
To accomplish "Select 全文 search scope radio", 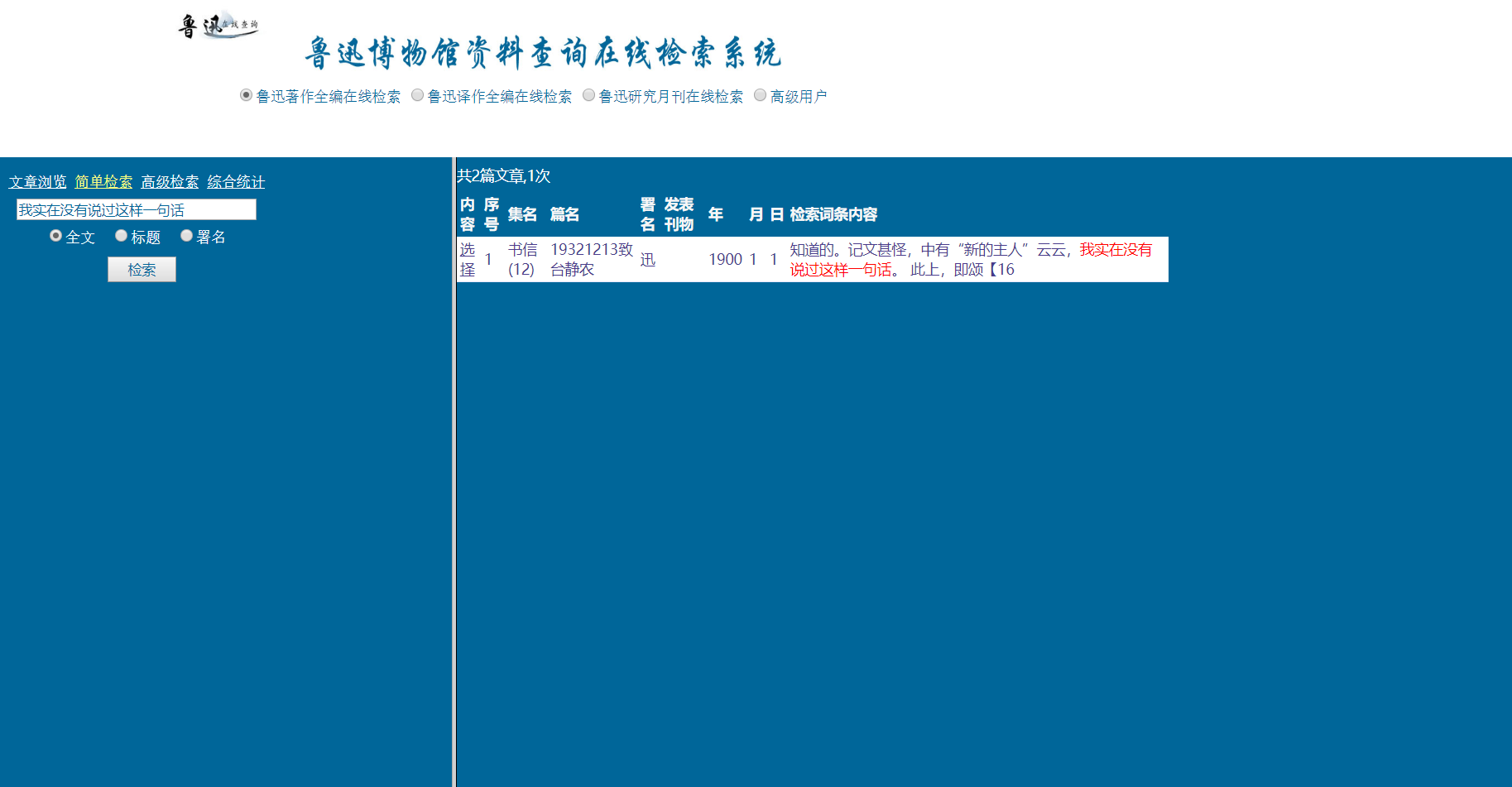I will pos(55,236).
